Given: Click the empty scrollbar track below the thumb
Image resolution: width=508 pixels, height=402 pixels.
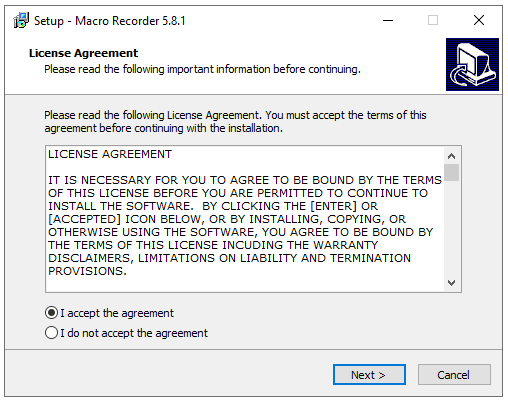Looking at the screenshot, I should point(451,228).
